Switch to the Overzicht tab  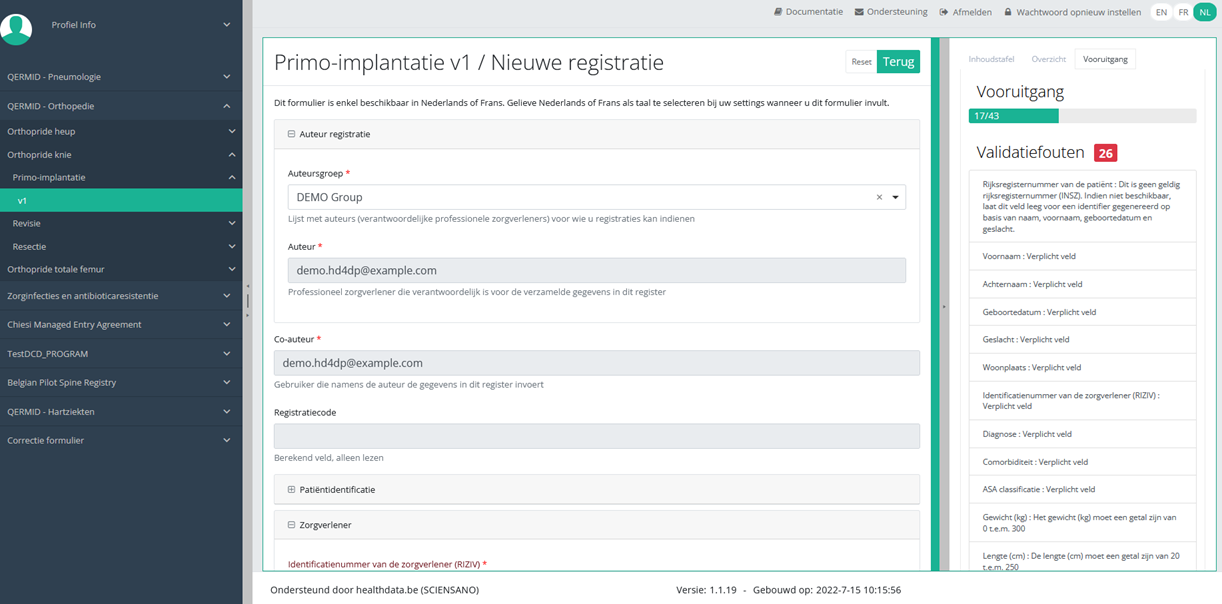click(1049, 59)
